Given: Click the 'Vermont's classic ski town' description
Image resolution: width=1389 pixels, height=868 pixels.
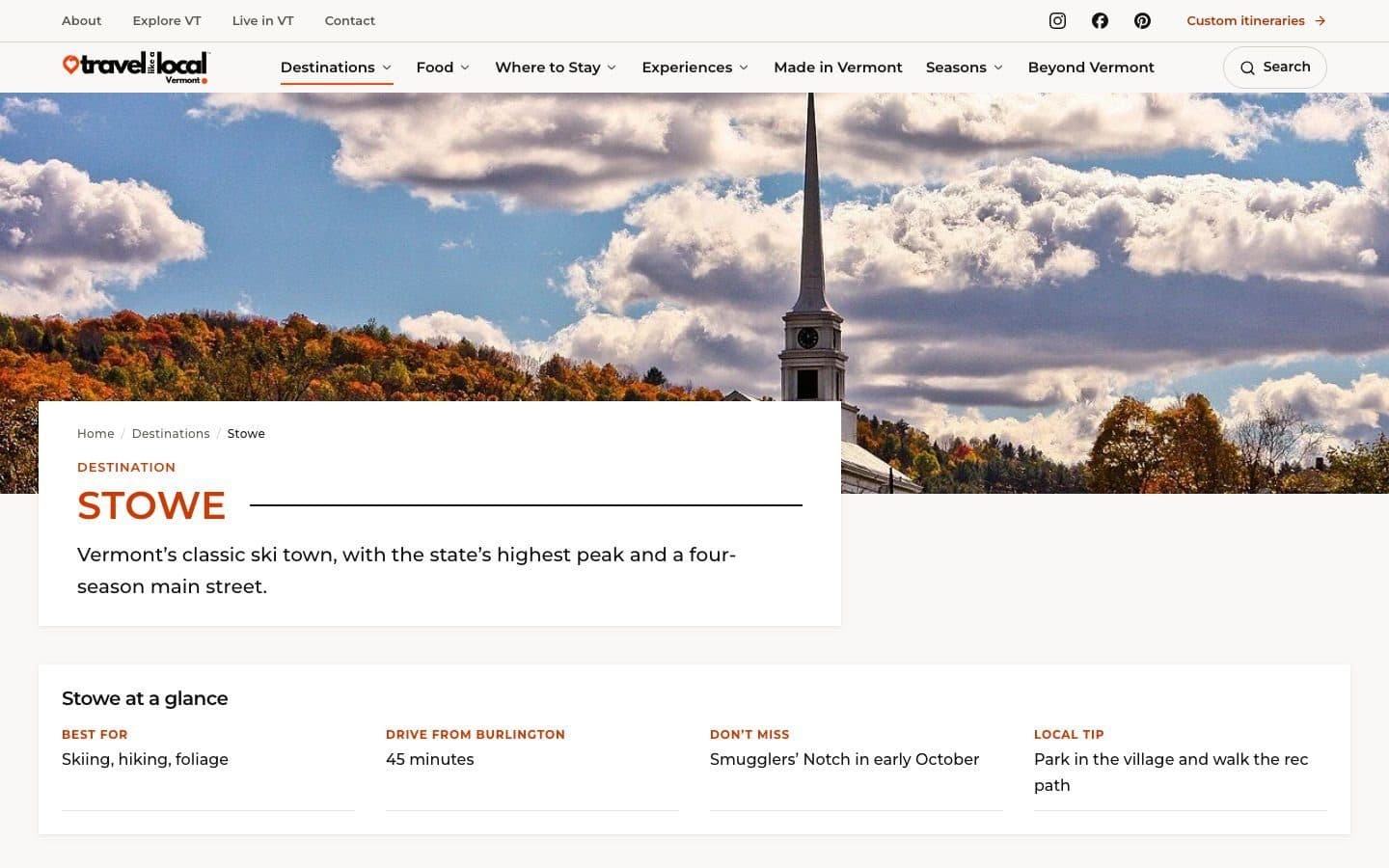Looking at the screenshot, I should (406, 570).
